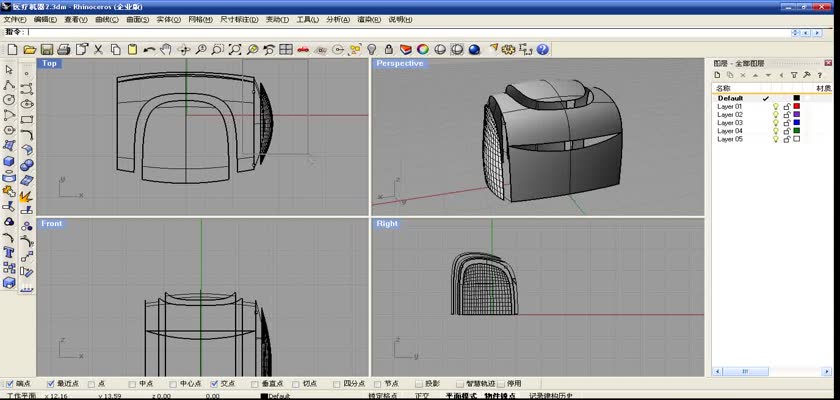Image resolution: width=840 pixels, height=400 pixels.
Task: Click the Undo arrow icon
Action: [150, 49]
